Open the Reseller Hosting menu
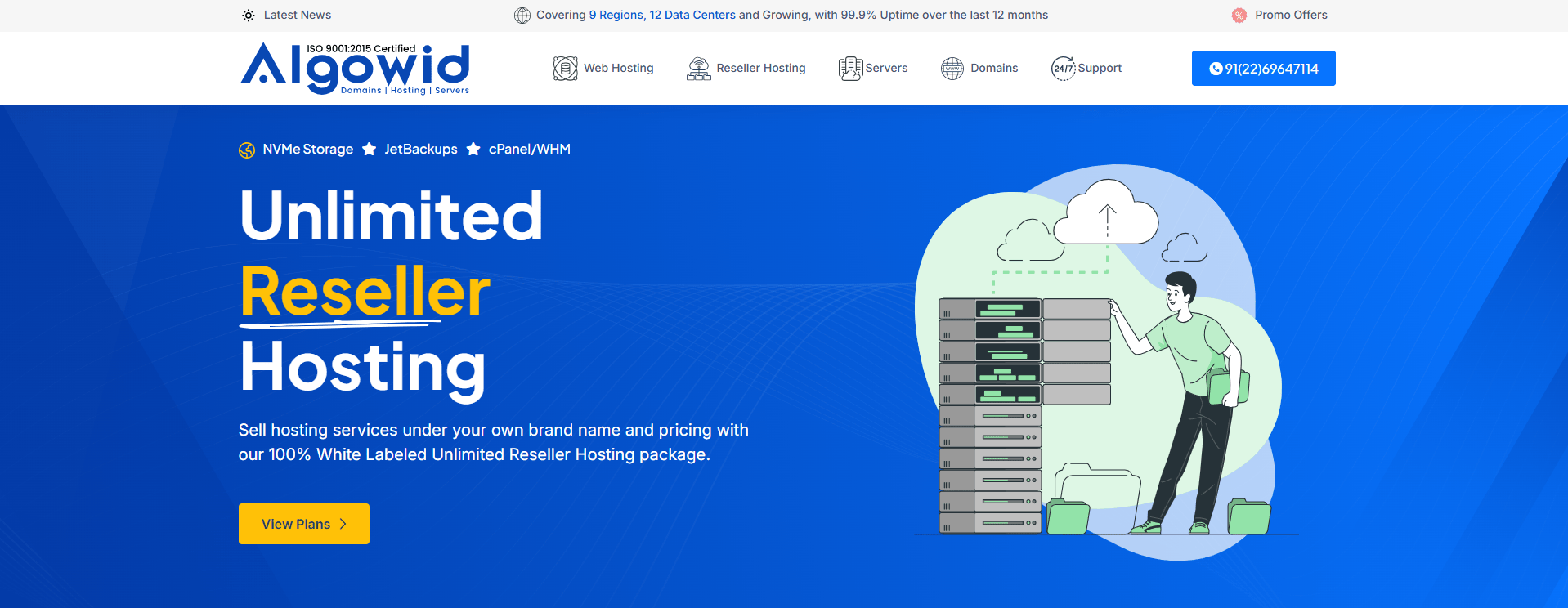 click(x=761, y=68)
